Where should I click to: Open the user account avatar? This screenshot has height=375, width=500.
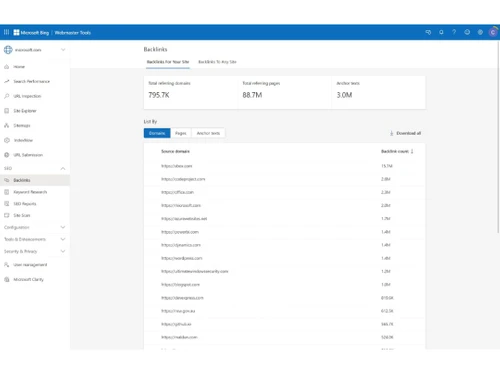[493, 32]
